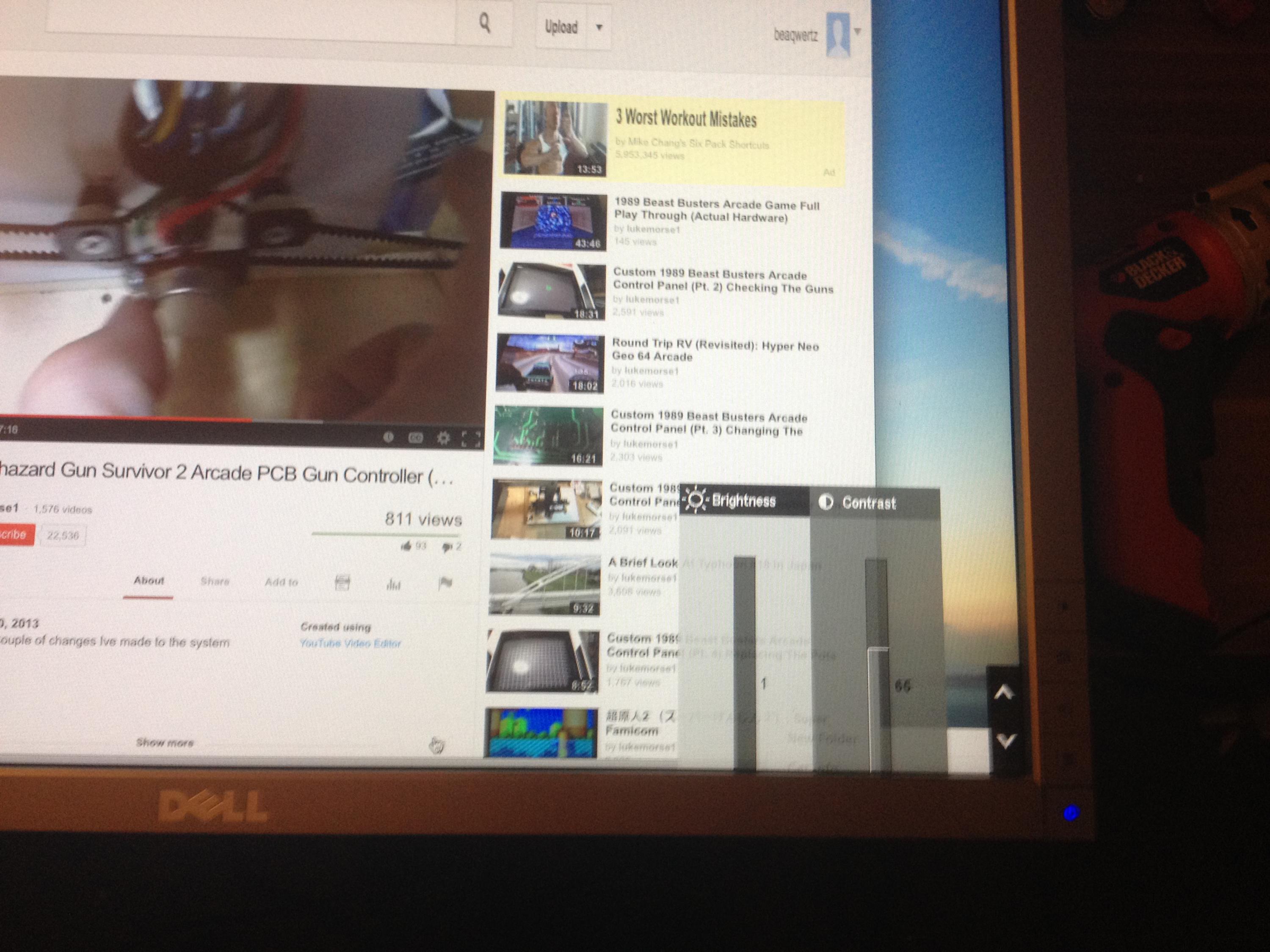Click the report flag icon
This screenshot has width=1270, height=952.
coord(445,584)
